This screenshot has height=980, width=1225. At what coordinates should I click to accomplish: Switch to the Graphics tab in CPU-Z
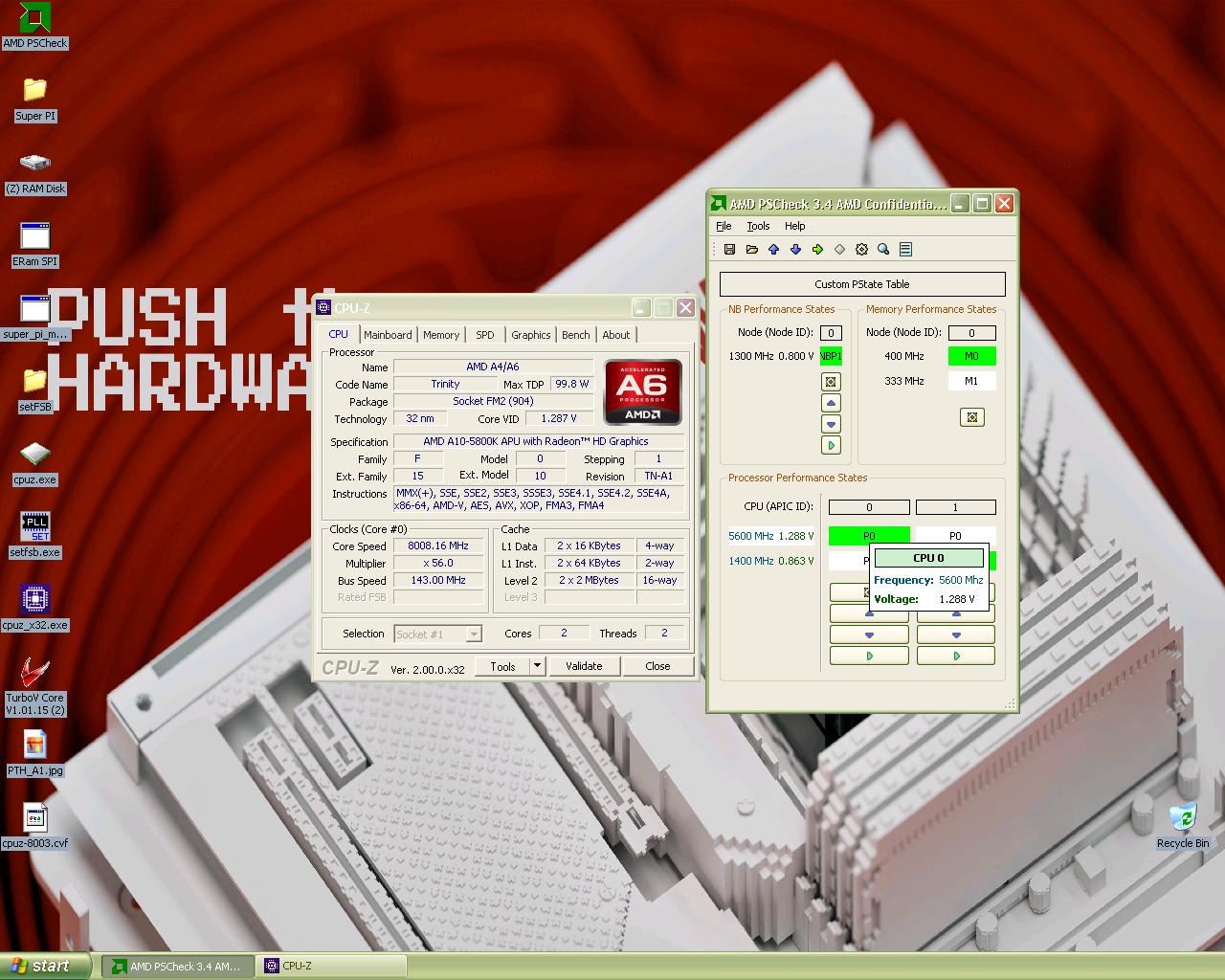(x=530, y=335)
